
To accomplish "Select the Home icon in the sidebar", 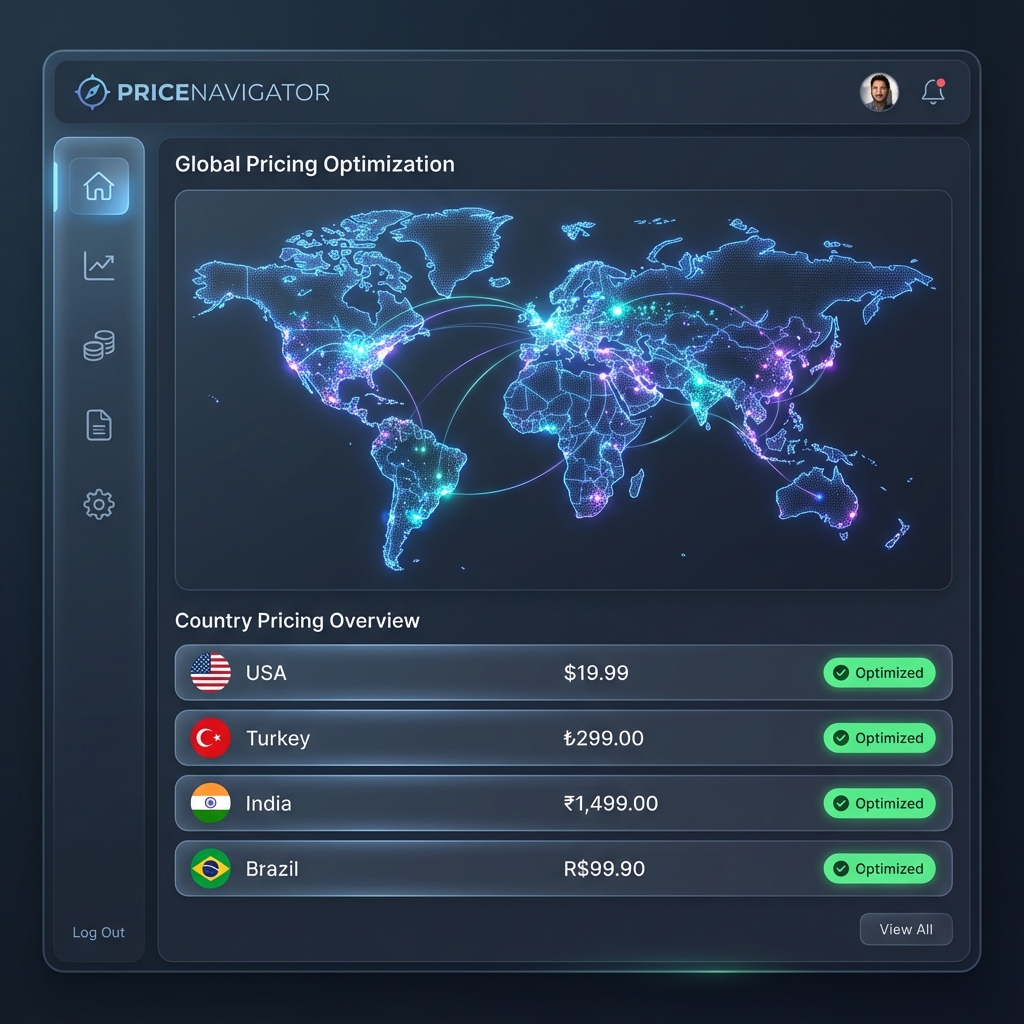I will (x=98, y=185).
